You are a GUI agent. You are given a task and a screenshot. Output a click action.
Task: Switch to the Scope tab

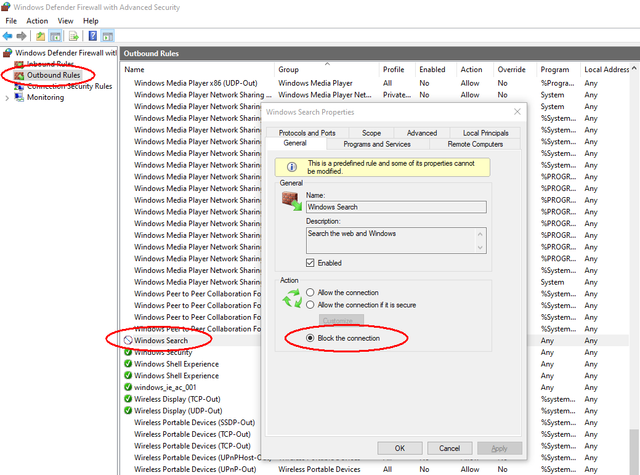(x=371, y=133)
